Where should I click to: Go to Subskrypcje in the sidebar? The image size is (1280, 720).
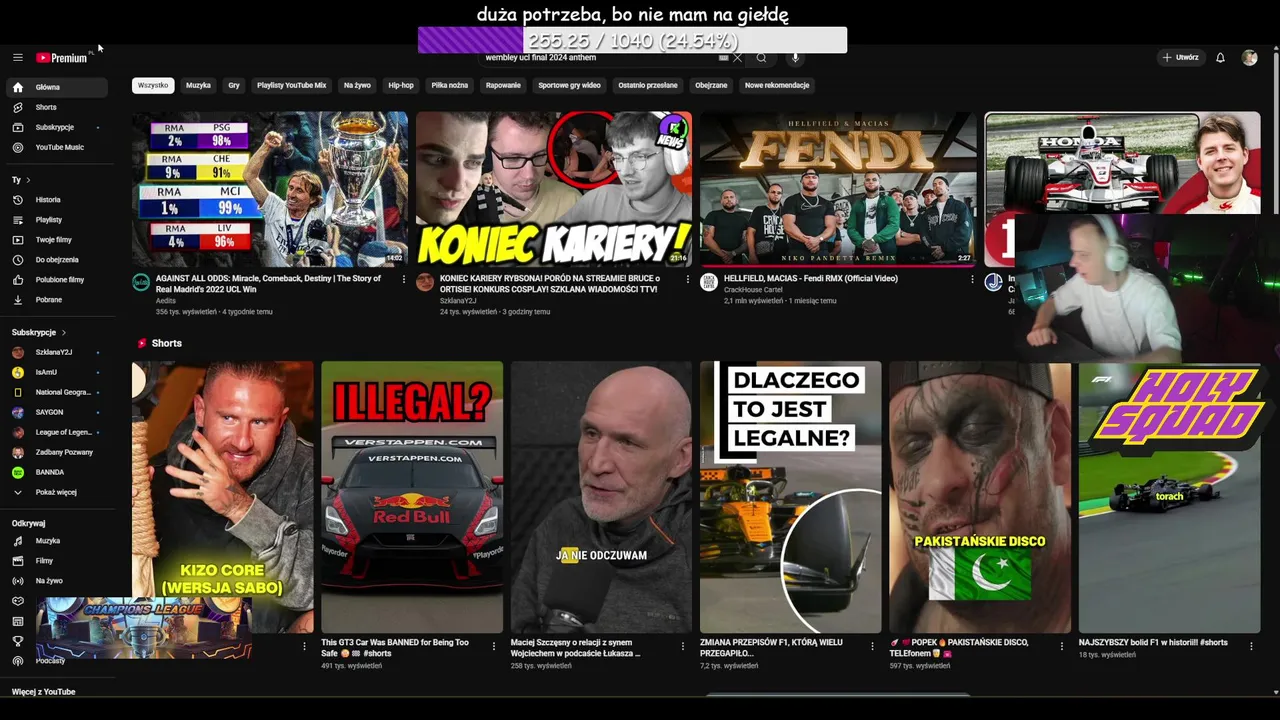click(59, 127)
